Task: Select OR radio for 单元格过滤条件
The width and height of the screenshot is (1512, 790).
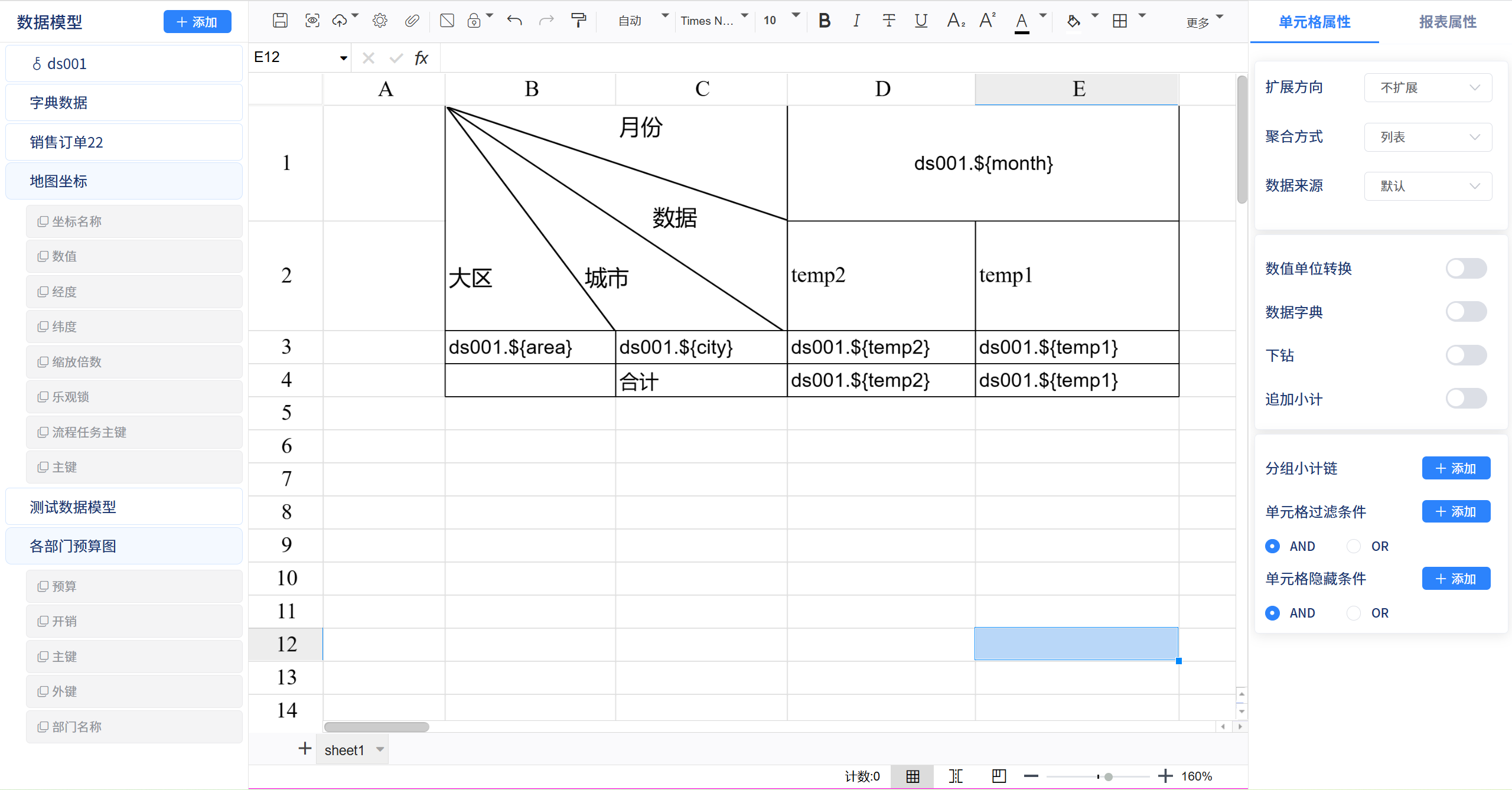Action: tap(1354, 546)
